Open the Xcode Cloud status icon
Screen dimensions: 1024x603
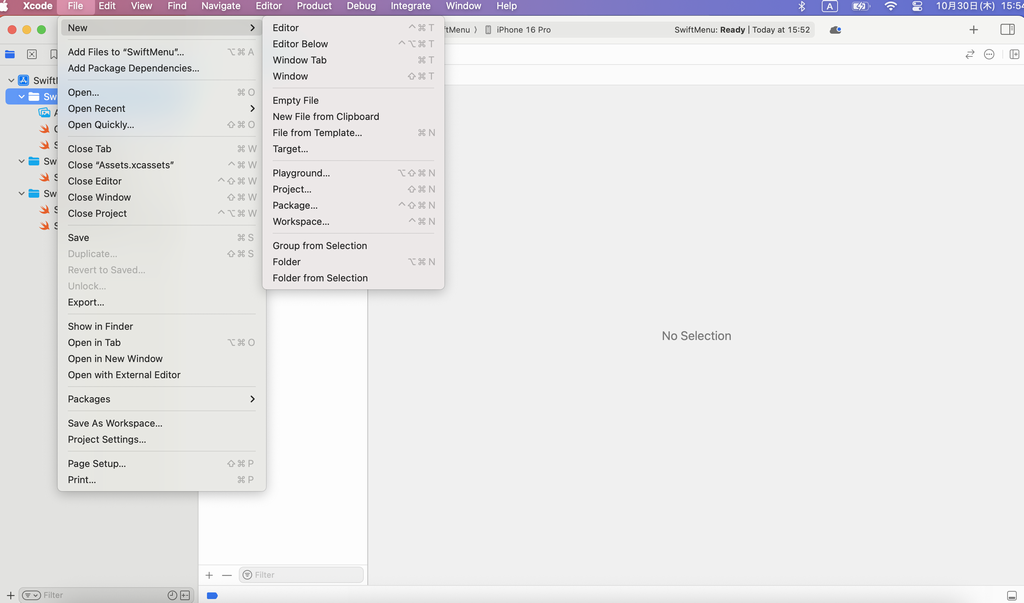(835, 30)
